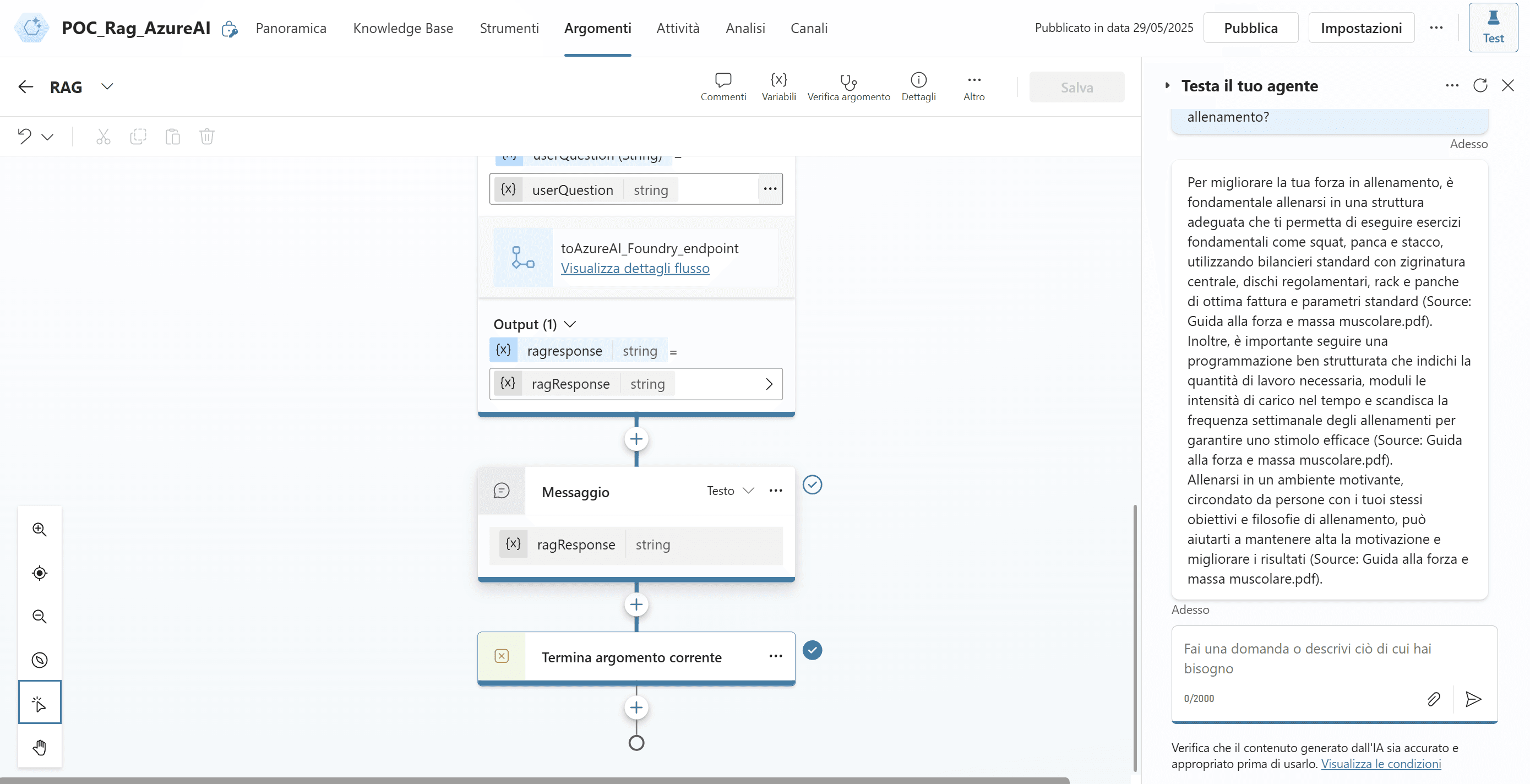1530x784 pixels.
Task: Click the canvas horizontal scrollbar
Action: tap(535, 780)
